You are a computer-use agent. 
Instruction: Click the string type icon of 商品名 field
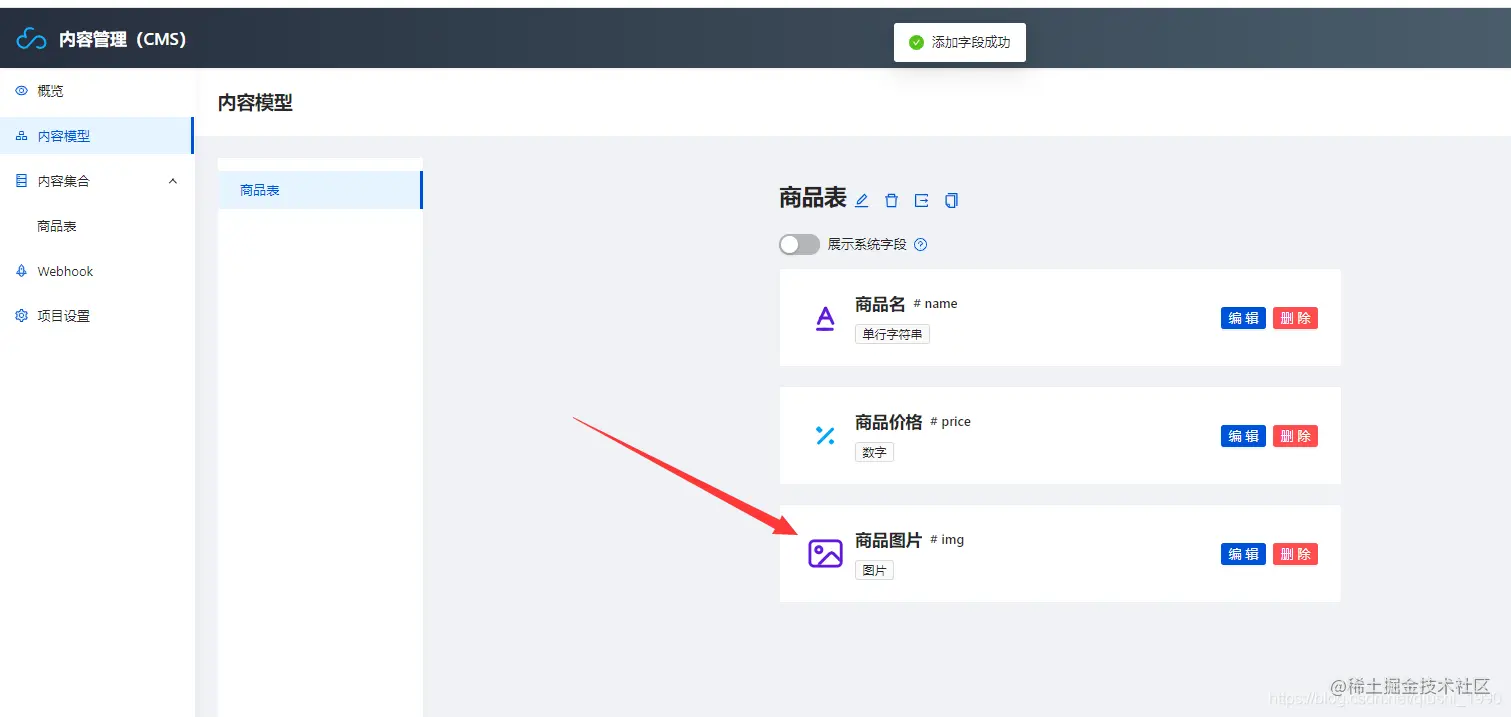[x=825, y=318]
